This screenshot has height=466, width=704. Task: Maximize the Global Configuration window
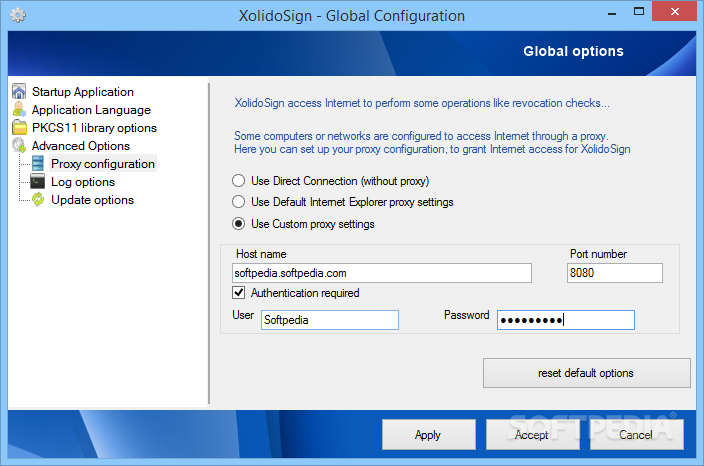click(x=638, y=12)
